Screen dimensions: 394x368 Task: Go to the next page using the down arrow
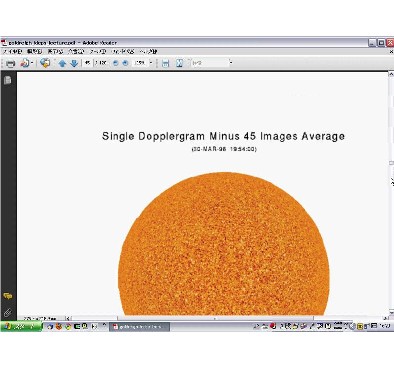point(74,63)
